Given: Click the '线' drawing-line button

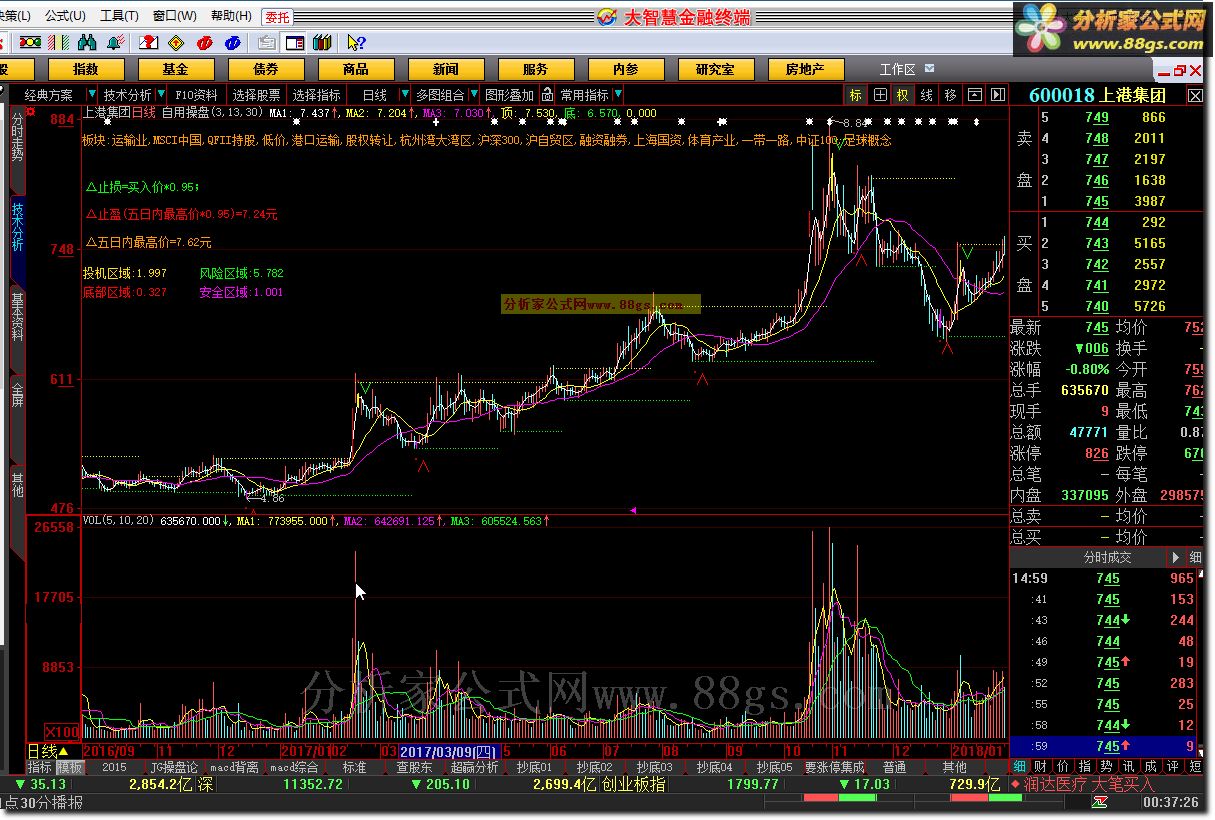Looking at the screenshot, I should point(927,95).
